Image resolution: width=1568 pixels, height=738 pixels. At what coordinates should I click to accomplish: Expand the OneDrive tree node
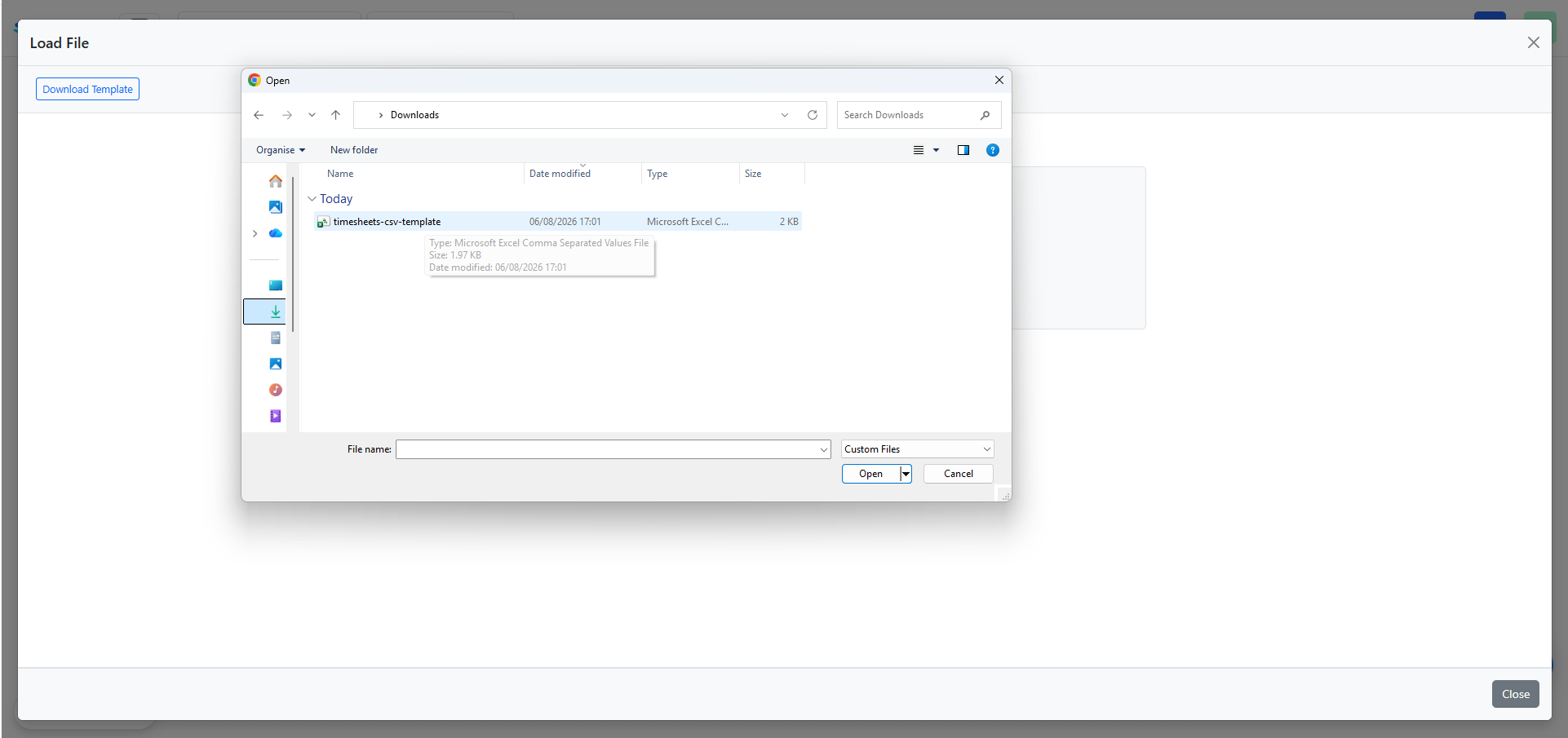pyautogui.click(x=255, y=233)
